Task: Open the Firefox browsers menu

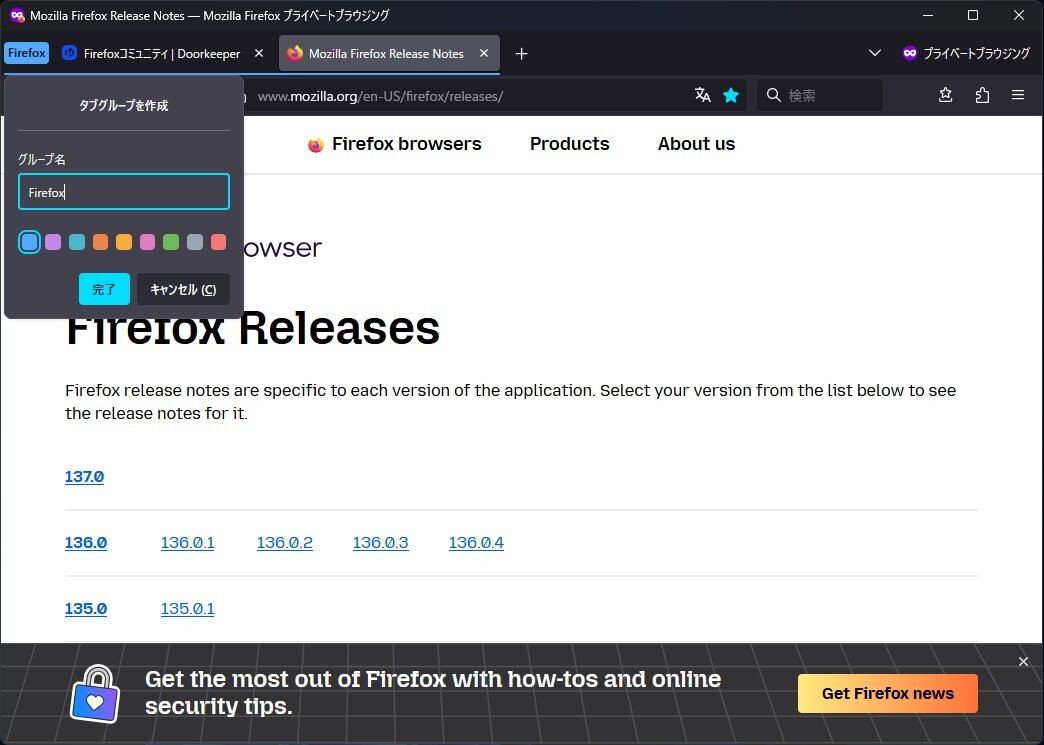Action: pyautogui.click(x=406, y=144)
